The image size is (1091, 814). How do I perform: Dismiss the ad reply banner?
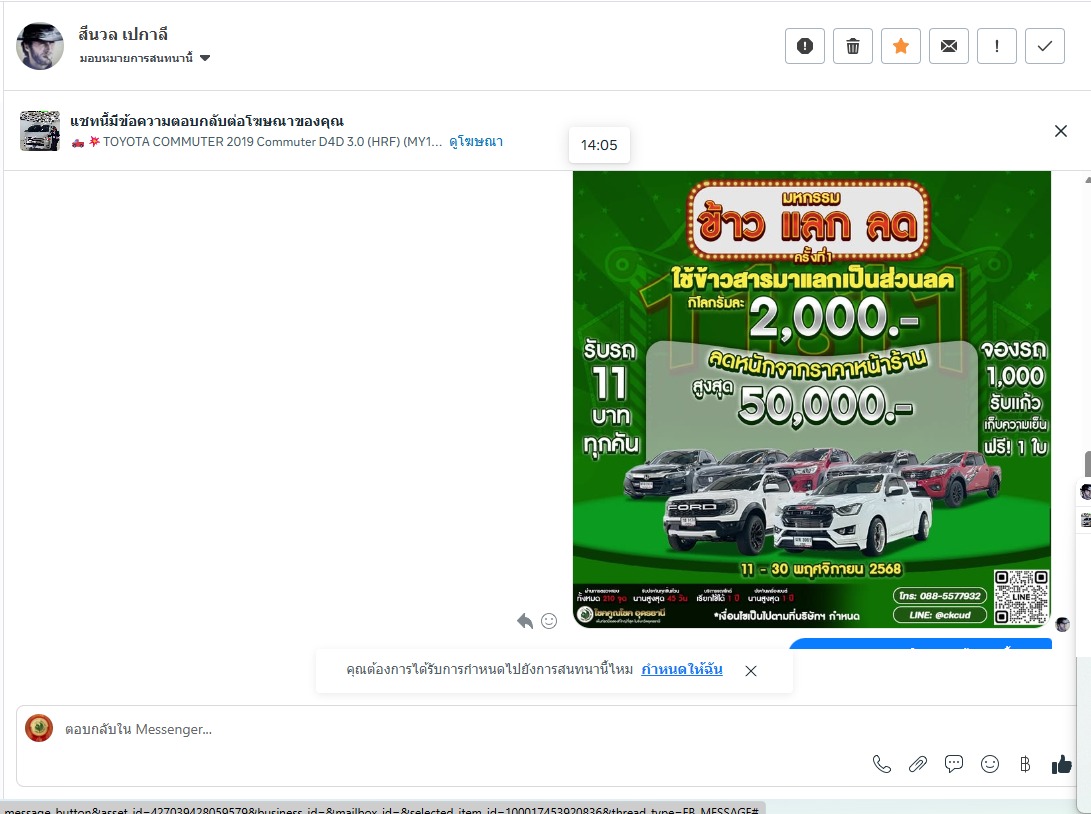point(1060,131)
